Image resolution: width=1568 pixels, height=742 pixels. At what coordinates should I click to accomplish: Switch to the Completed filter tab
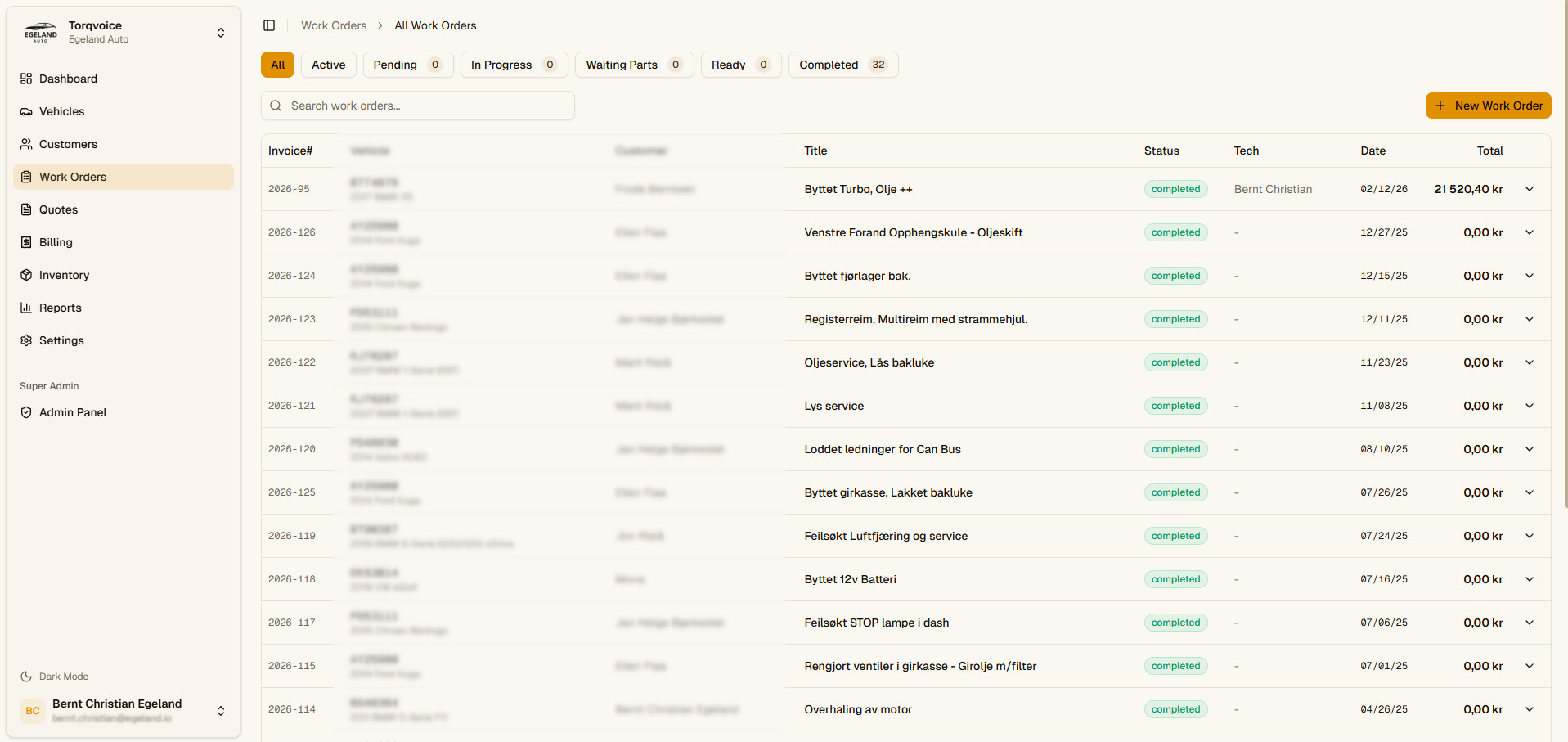(x=842, y=65)
